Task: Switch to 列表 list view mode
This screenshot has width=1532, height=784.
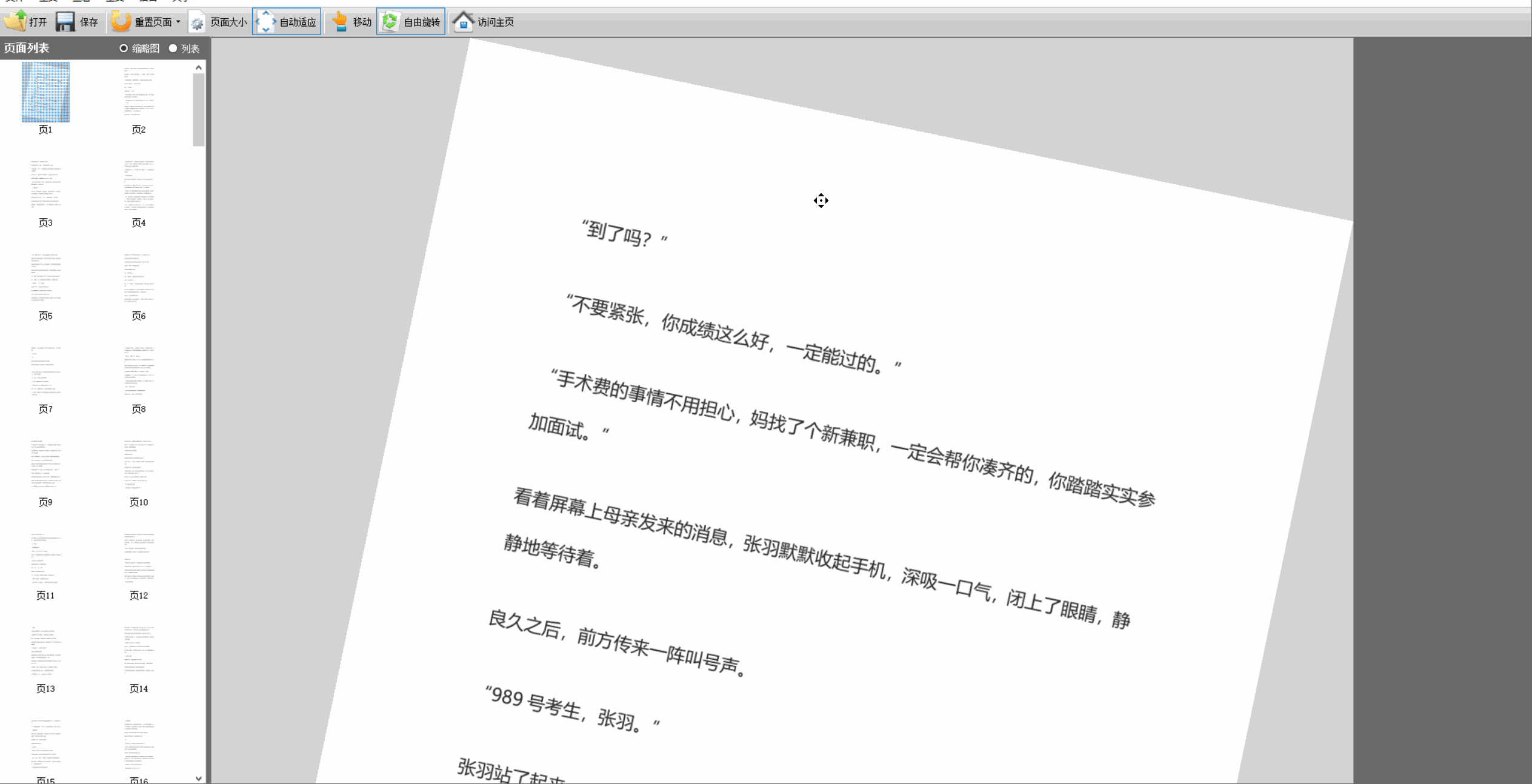Action: [173, 48]
